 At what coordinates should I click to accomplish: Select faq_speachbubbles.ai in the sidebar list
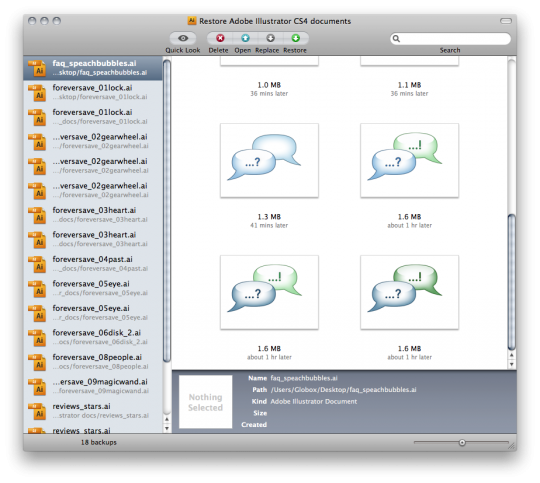(93, 68)
